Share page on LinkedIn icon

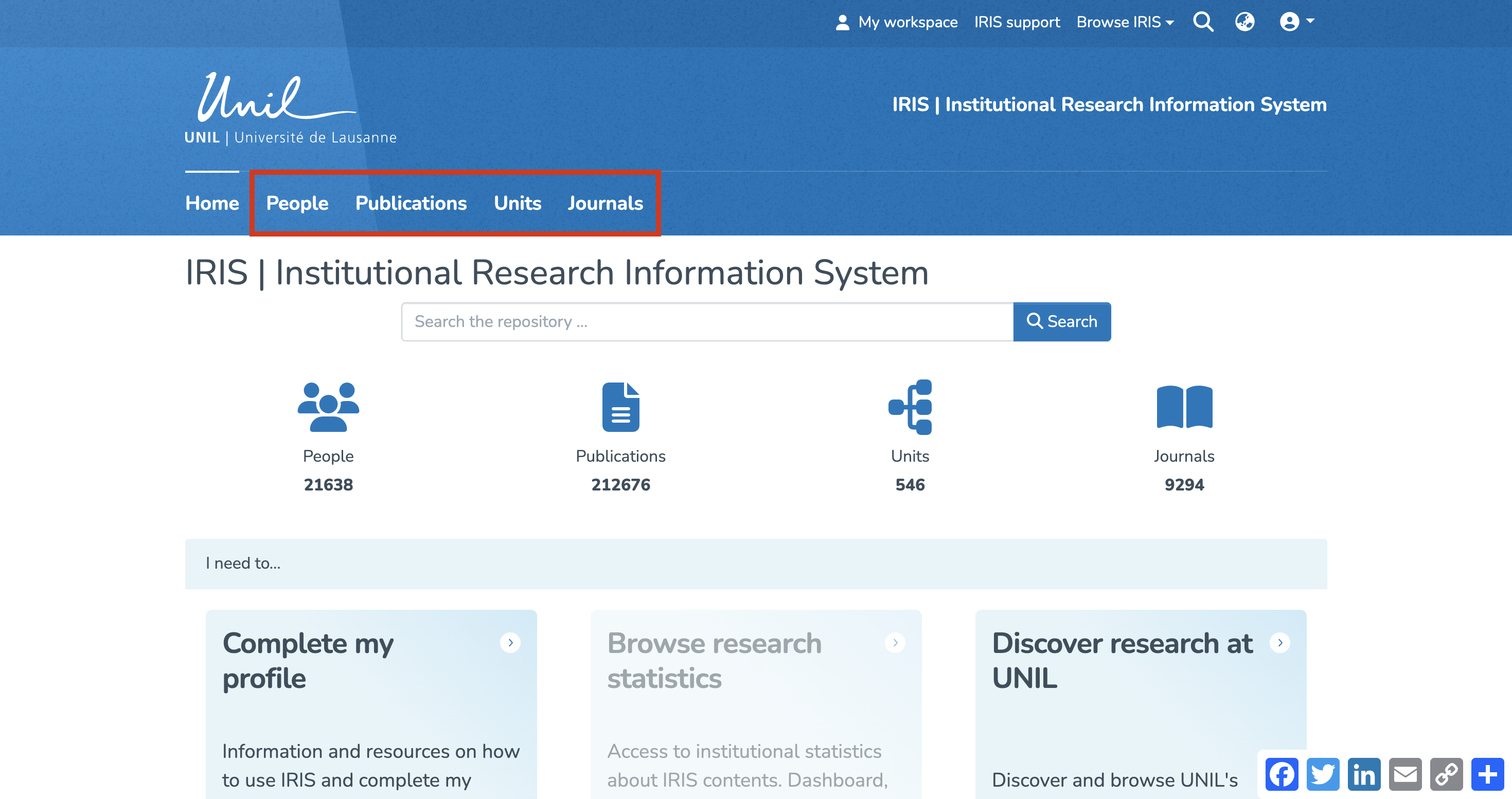tap(1363, 774)
